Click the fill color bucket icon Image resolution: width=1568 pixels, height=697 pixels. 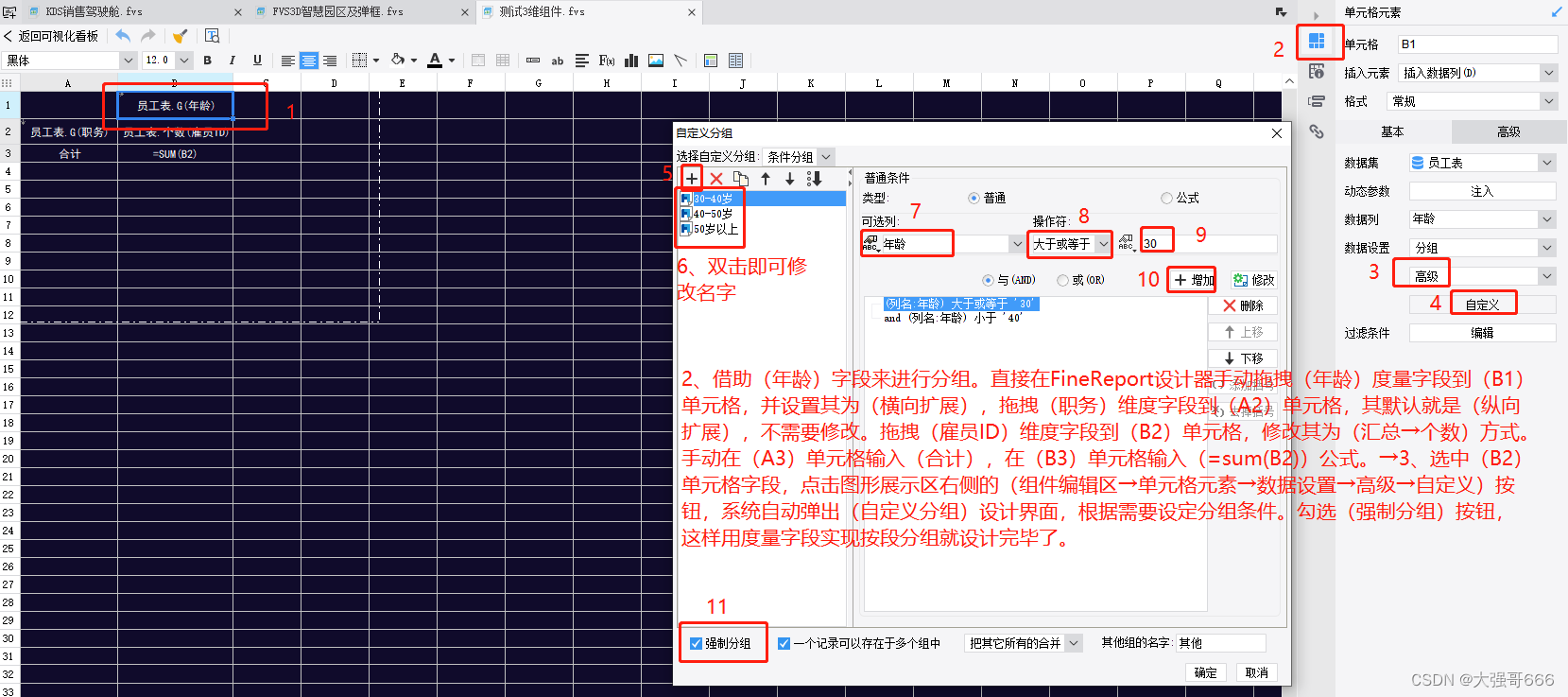point(398,61)
